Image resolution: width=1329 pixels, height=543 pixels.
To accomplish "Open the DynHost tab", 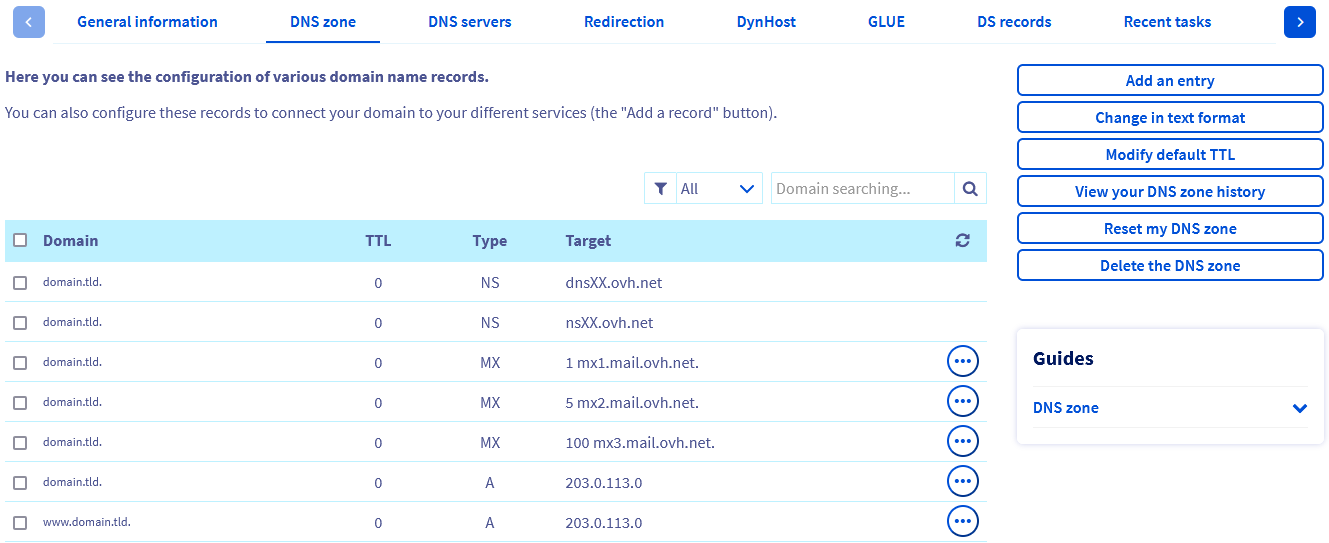I will [x=766, y=21].
